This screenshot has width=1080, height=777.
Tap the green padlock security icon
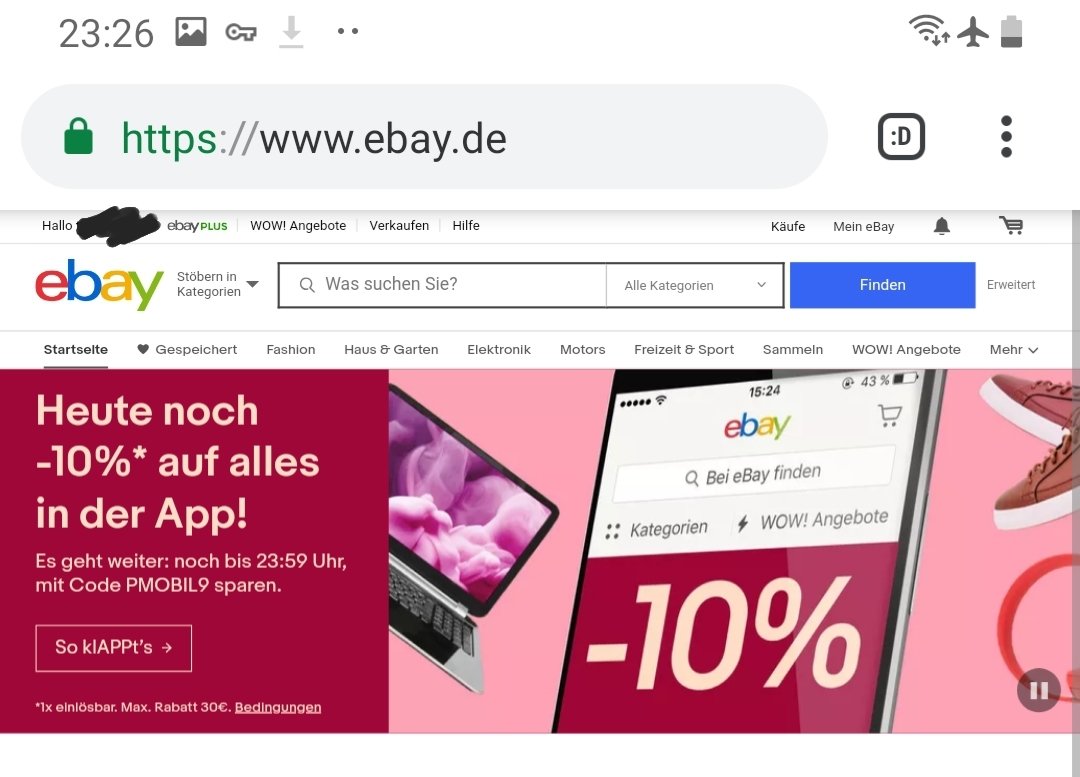click(79, 136)
